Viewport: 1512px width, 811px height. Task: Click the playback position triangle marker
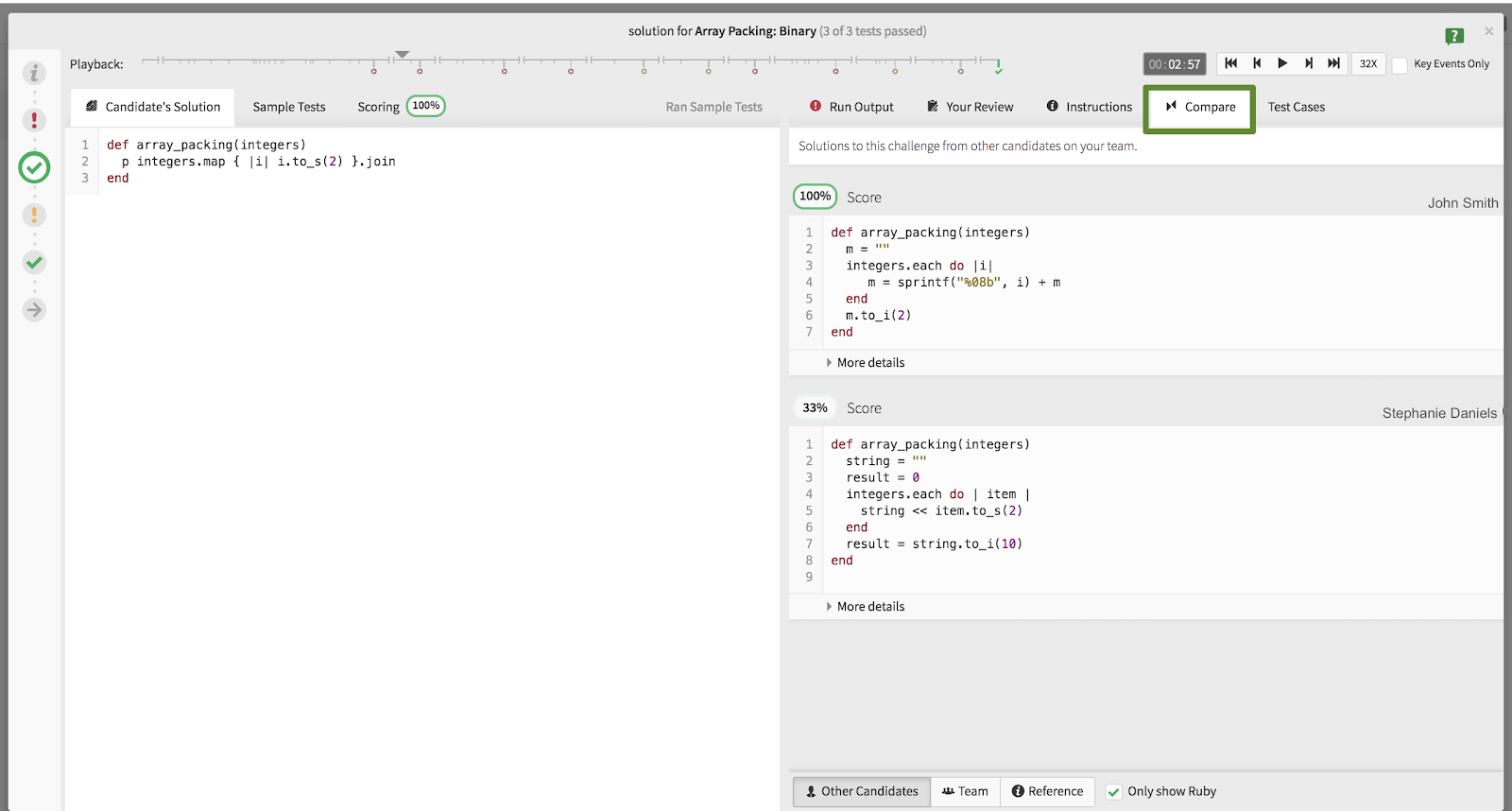click(402, 54)
